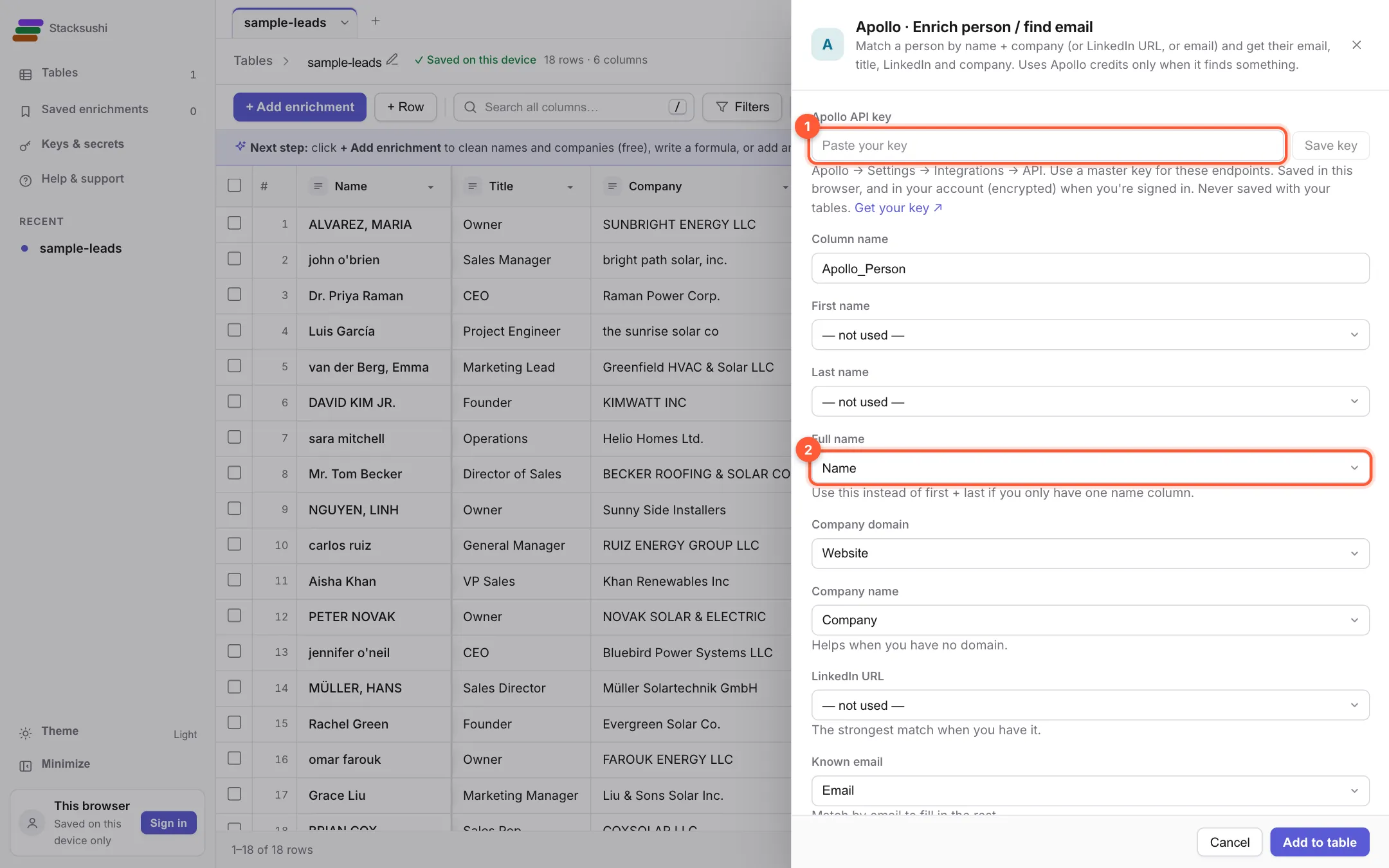Click the Name column type icon
The width and height of the screenshot is (1389, 868).
(x=318, y=186)
